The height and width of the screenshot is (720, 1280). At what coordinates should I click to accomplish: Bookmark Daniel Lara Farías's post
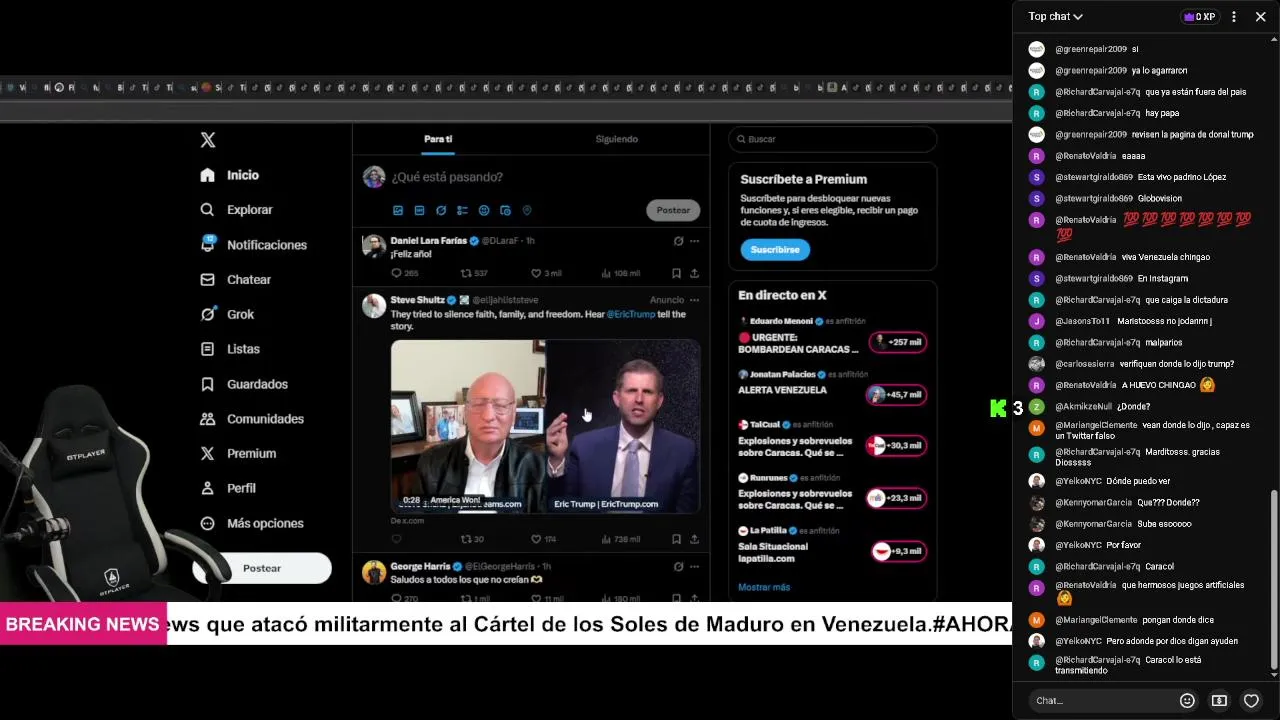point(677,273)
